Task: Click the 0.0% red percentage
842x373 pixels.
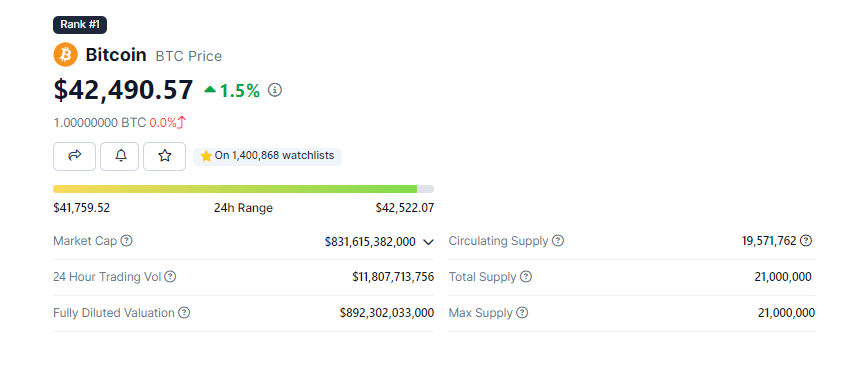Action: tap(163, 123)
